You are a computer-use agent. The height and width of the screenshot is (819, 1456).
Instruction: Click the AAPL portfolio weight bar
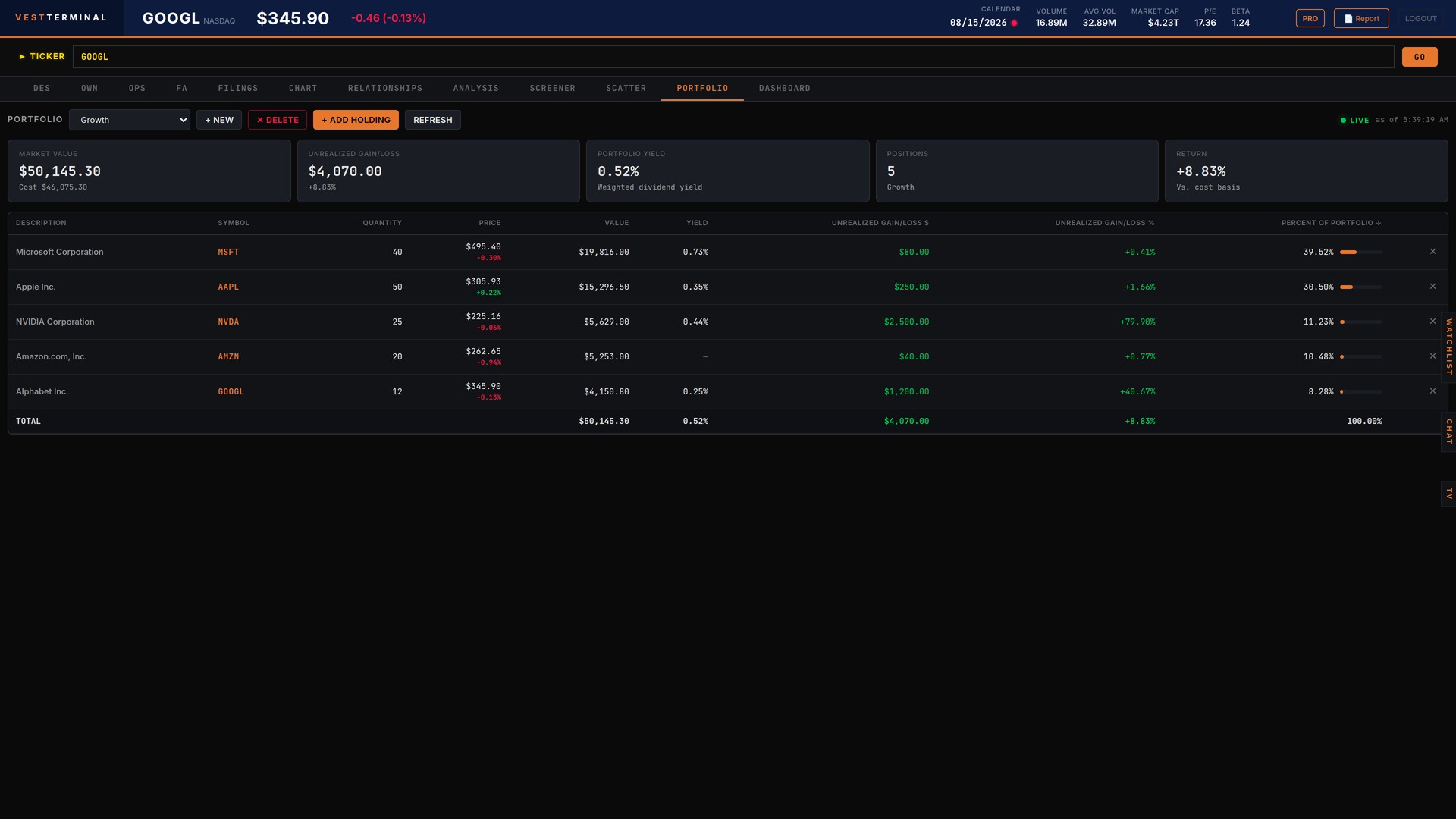[x=1361, y=287]
